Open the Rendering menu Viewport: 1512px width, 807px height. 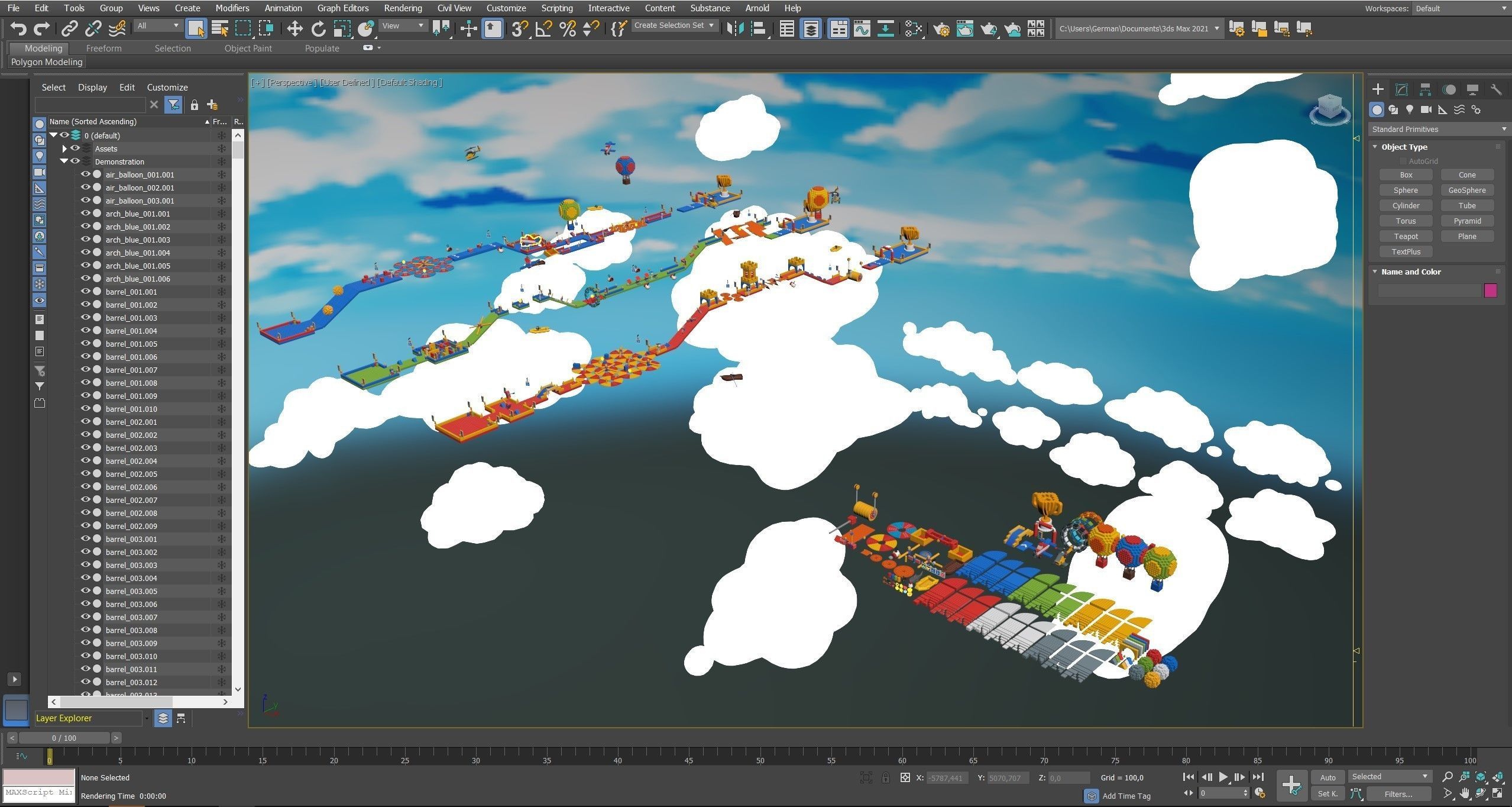coord(403,8)
